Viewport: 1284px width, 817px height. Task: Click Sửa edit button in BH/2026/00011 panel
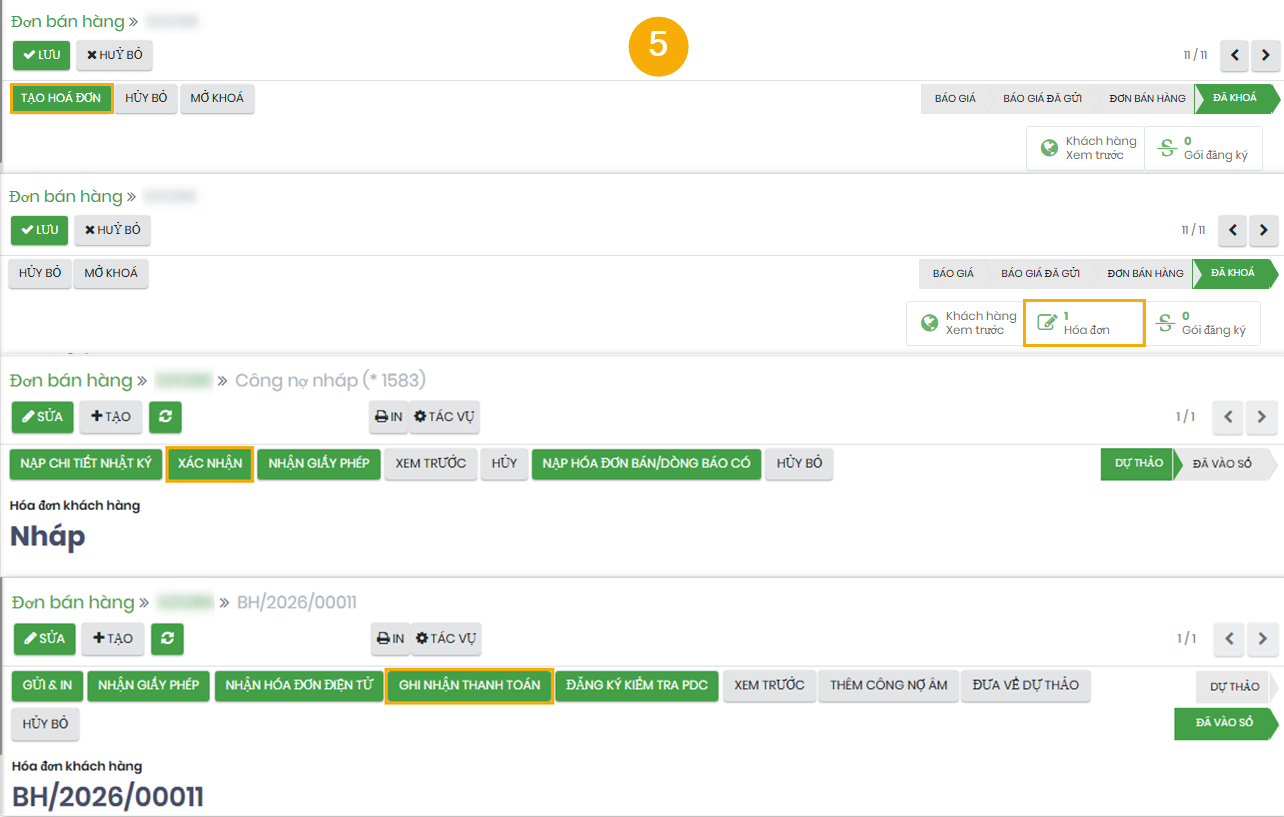coord(44,638)
